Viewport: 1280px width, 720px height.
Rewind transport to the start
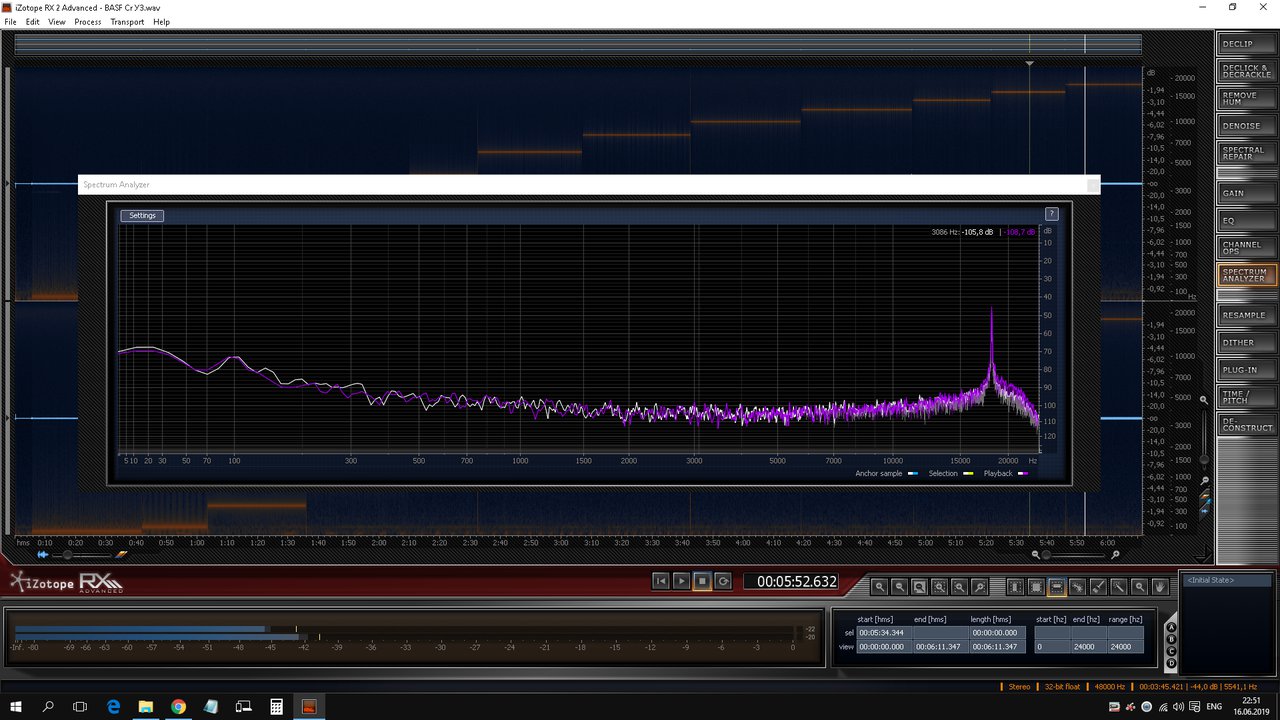click(x=660, y=581)
